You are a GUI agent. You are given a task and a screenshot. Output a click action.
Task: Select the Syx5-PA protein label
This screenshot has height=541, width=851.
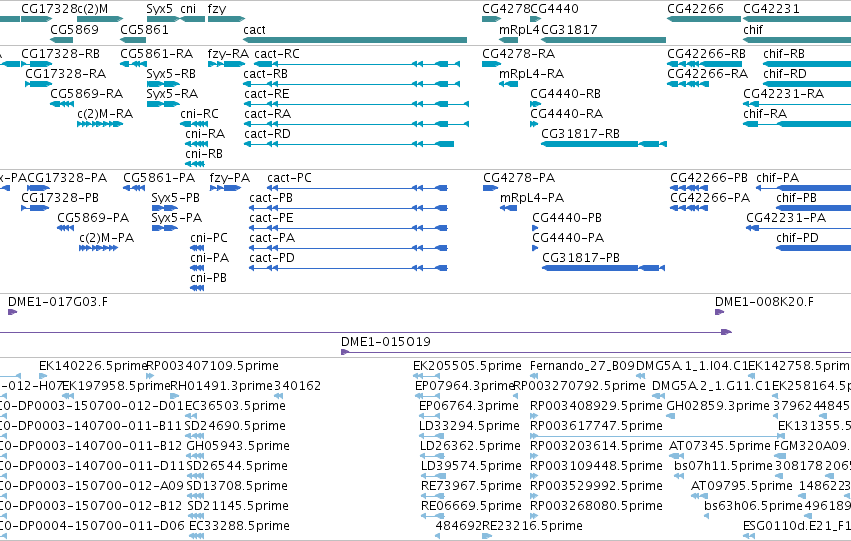(176, 218)
